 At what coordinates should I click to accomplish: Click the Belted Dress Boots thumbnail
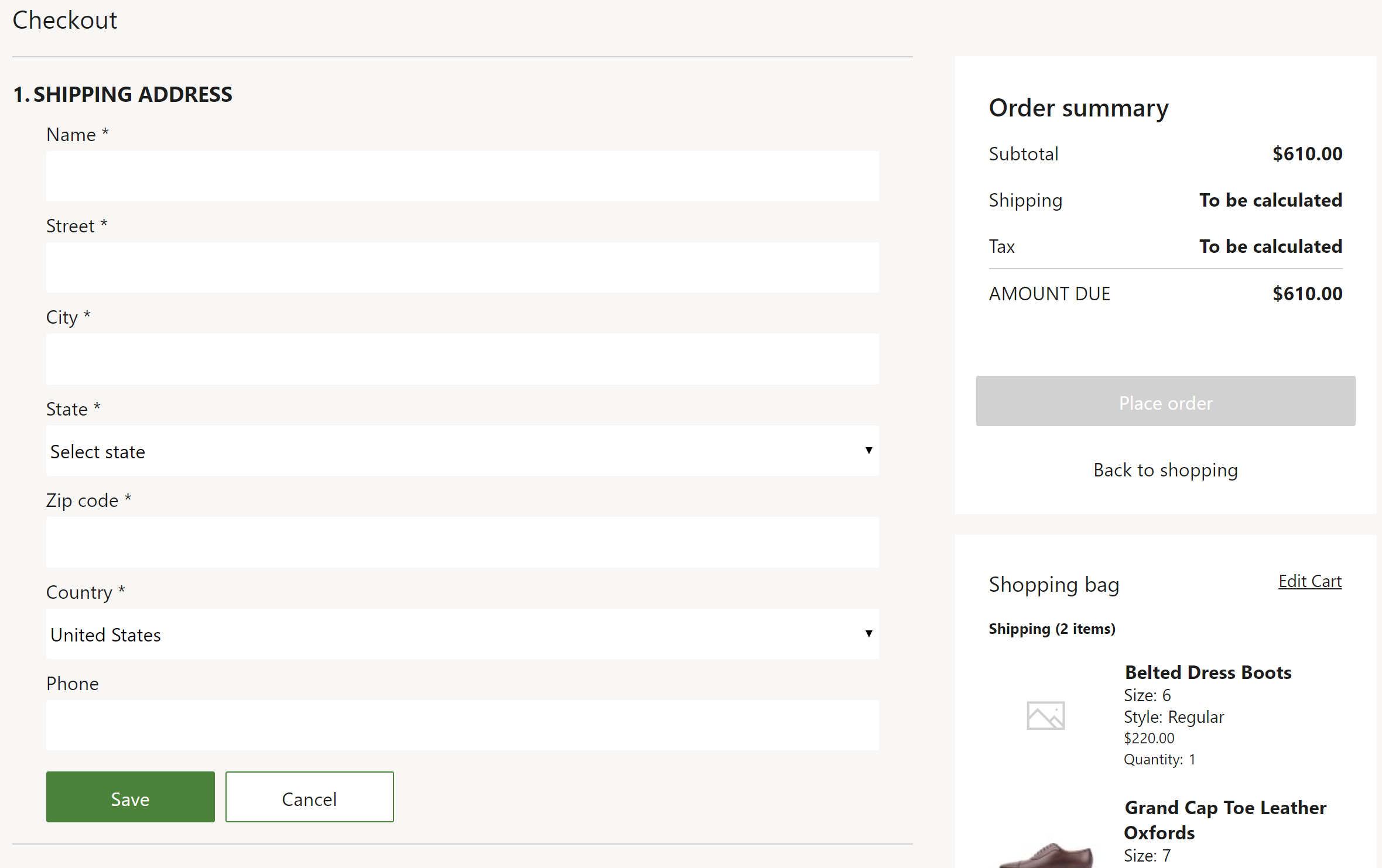pyautogui.click(x=1046, y=714)
